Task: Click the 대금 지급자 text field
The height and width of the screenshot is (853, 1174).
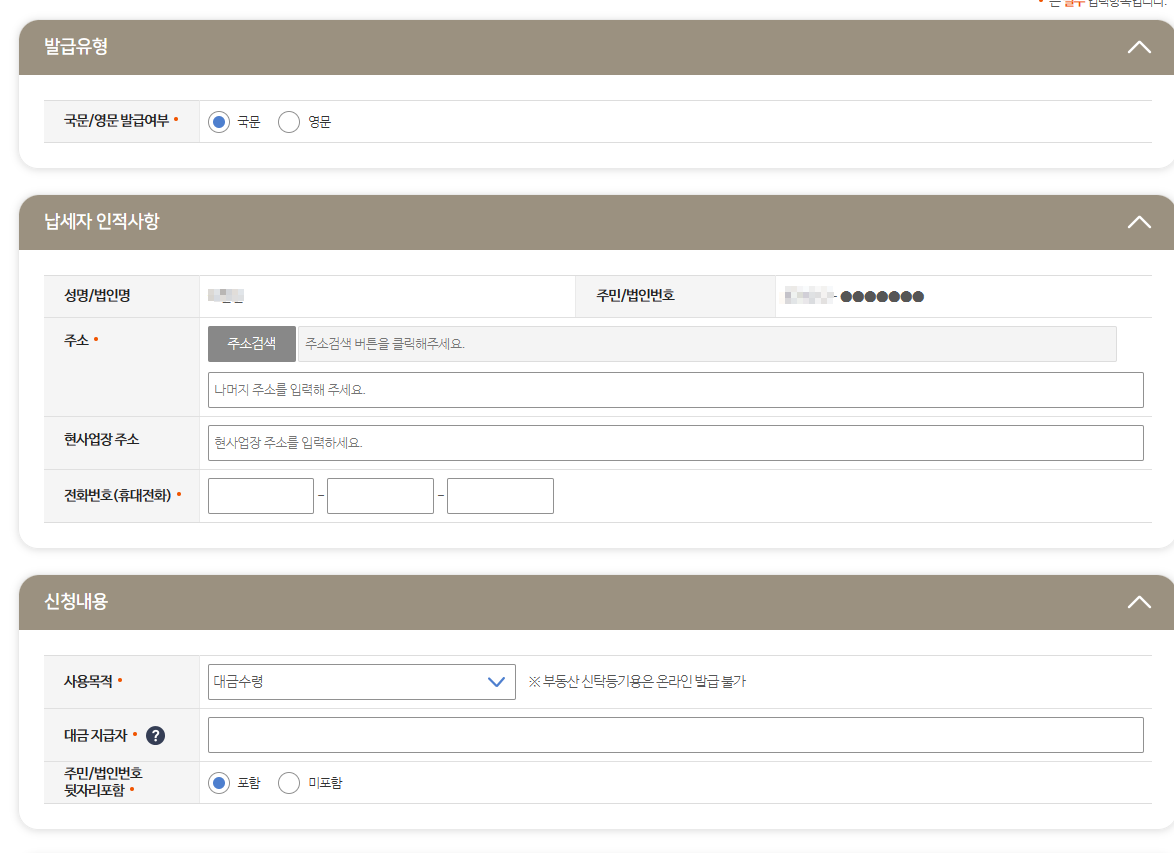Action: [675, 734]
